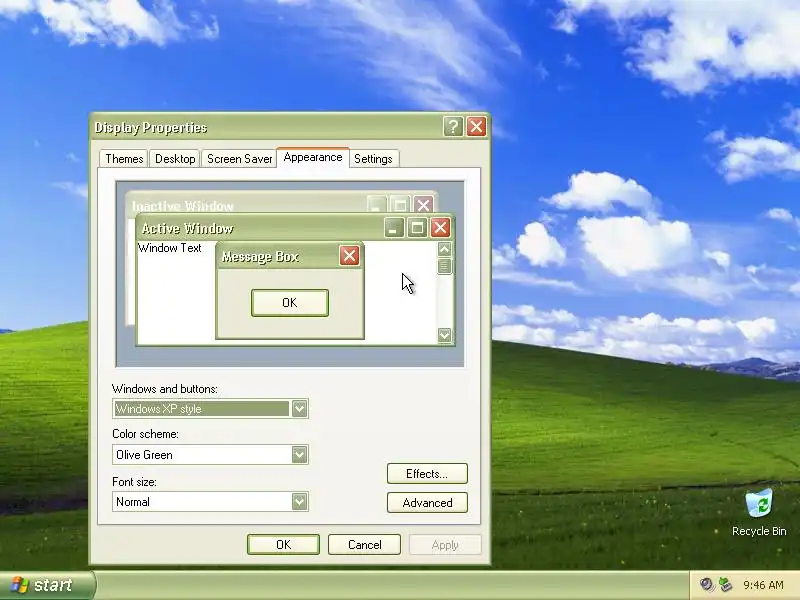The height and width of the screenshot is (600, 800).
Task: Click OK in the Message Box preview
Action: (290, 303)
